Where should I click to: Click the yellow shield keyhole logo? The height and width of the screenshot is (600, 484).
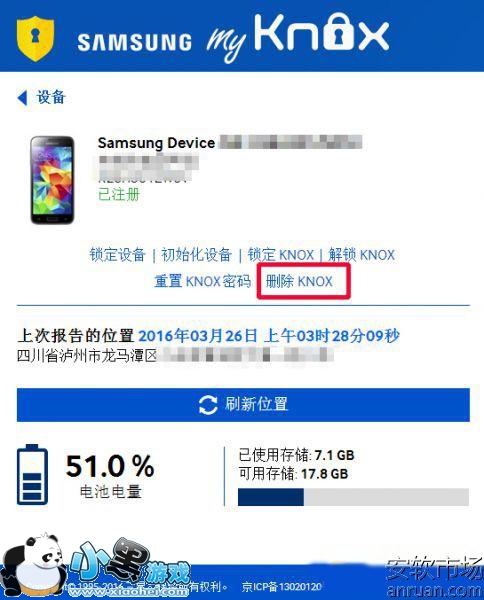pos(35,38)
